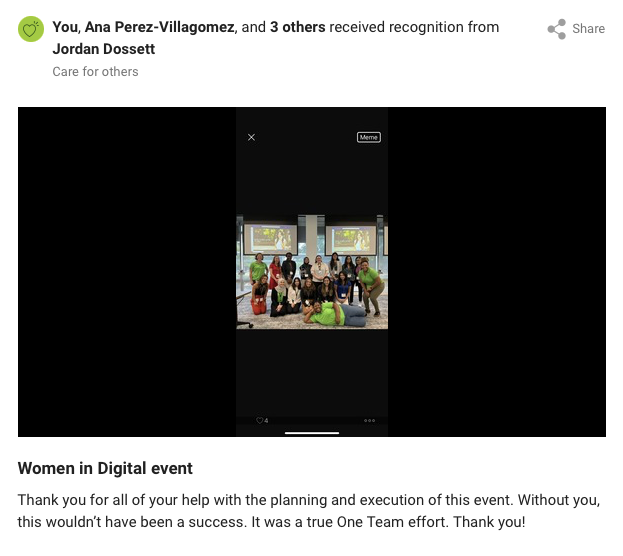Open the three-dot more options in image
Screen dimensions: 623x556
click(370, 420)
